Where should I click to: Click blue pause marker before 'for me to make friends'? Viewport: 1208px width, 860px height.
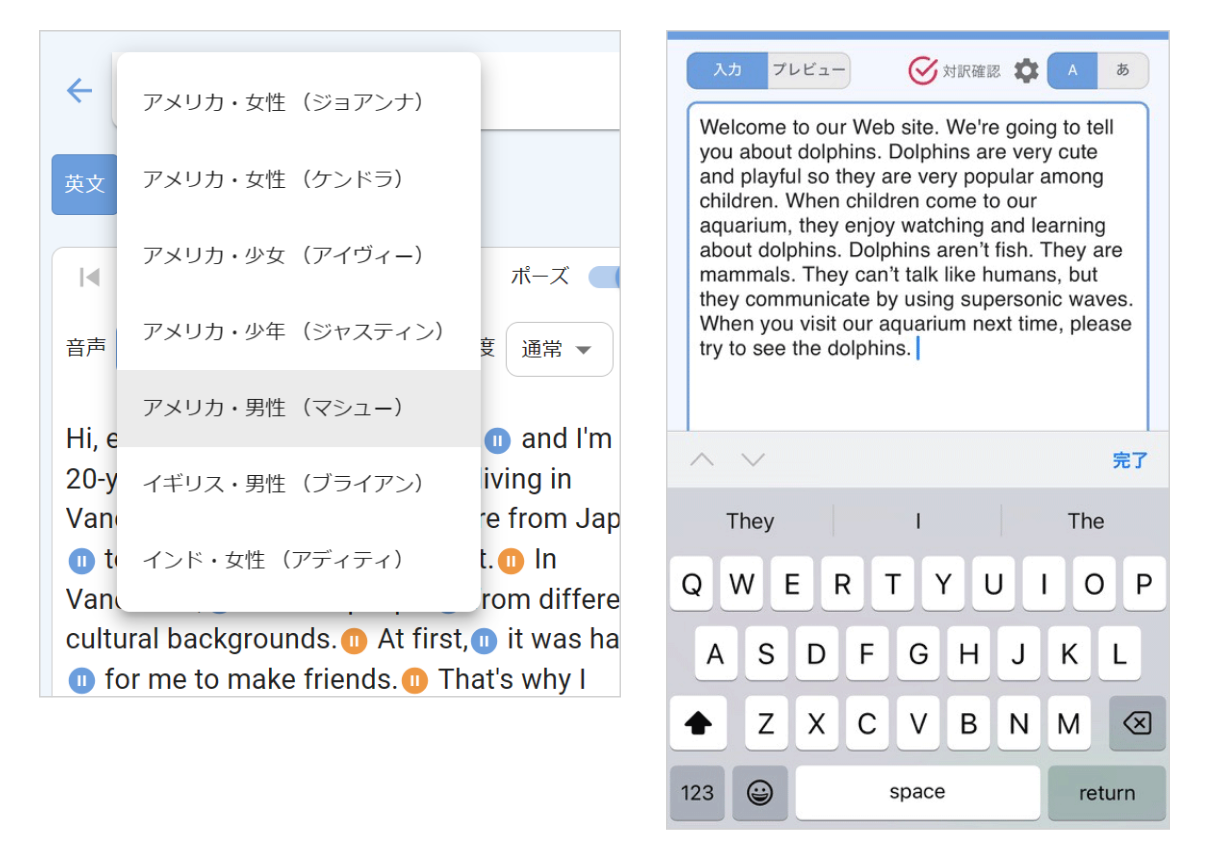[x=82, y=681]
